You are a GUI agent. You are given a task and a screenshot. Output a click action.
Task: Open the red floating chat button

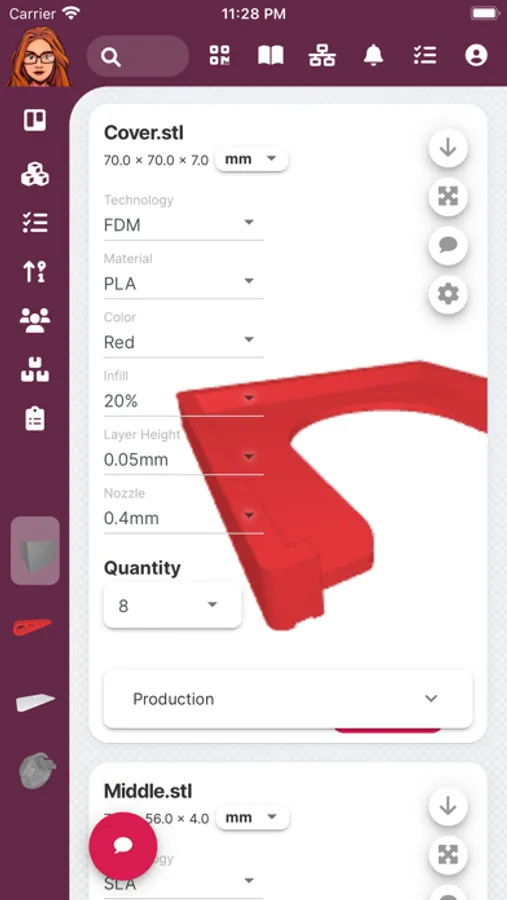(123, 846)
